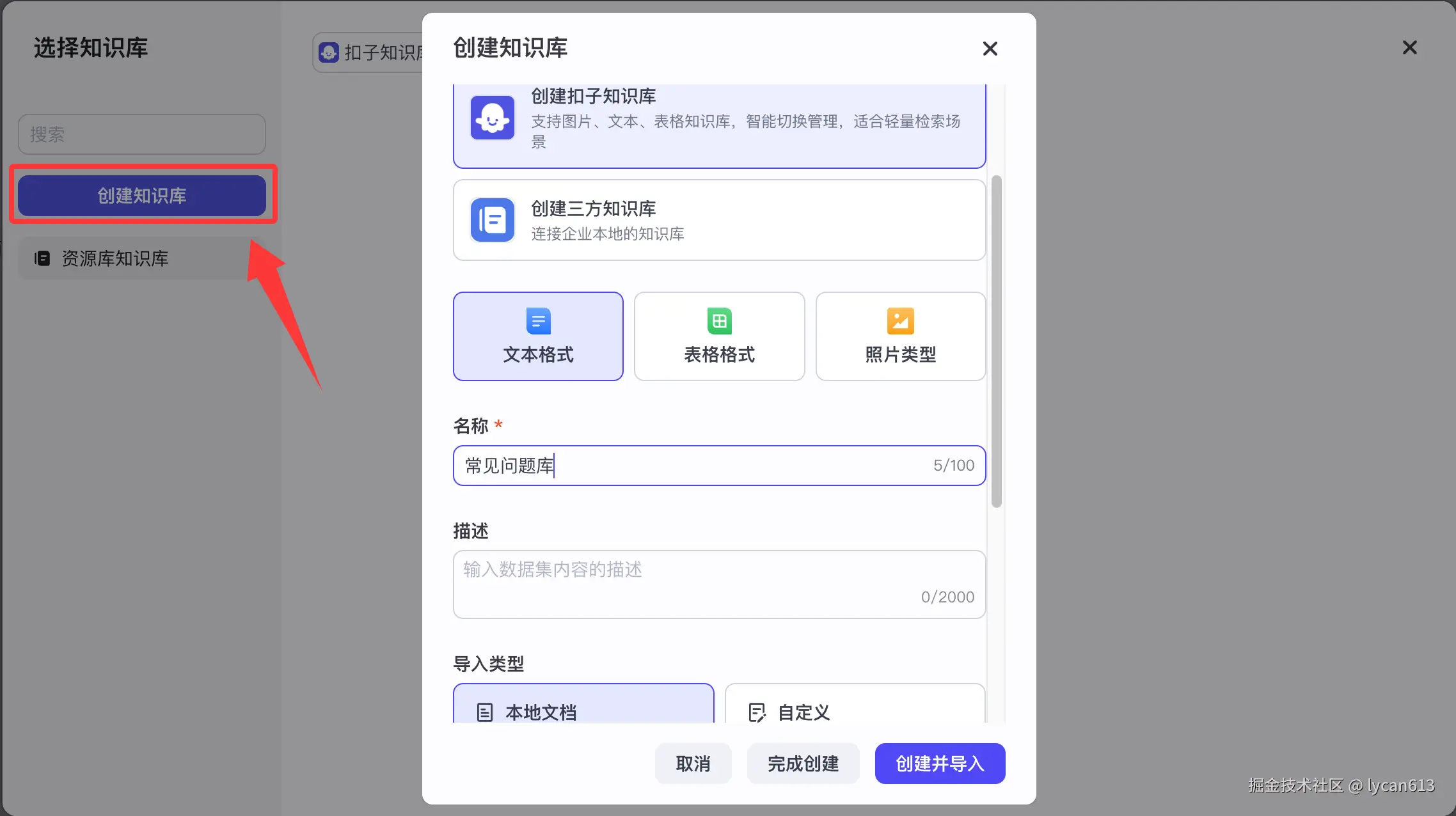The image size is (1456, 816).
Task: Click the custom edit note icon
Action: pyautogui.click(x=757, y=712)
